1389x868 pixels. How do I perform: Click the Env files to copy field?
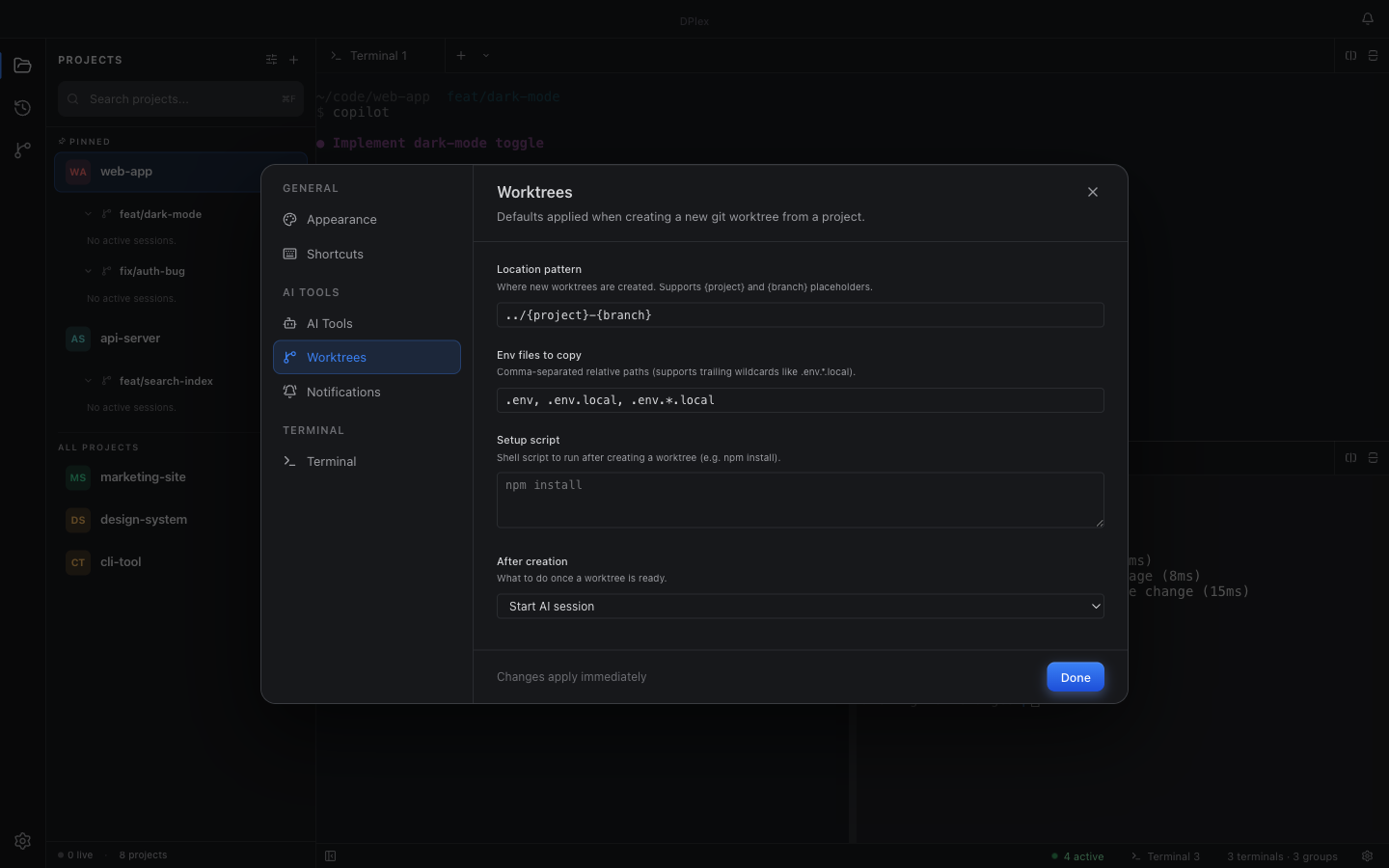800,400
